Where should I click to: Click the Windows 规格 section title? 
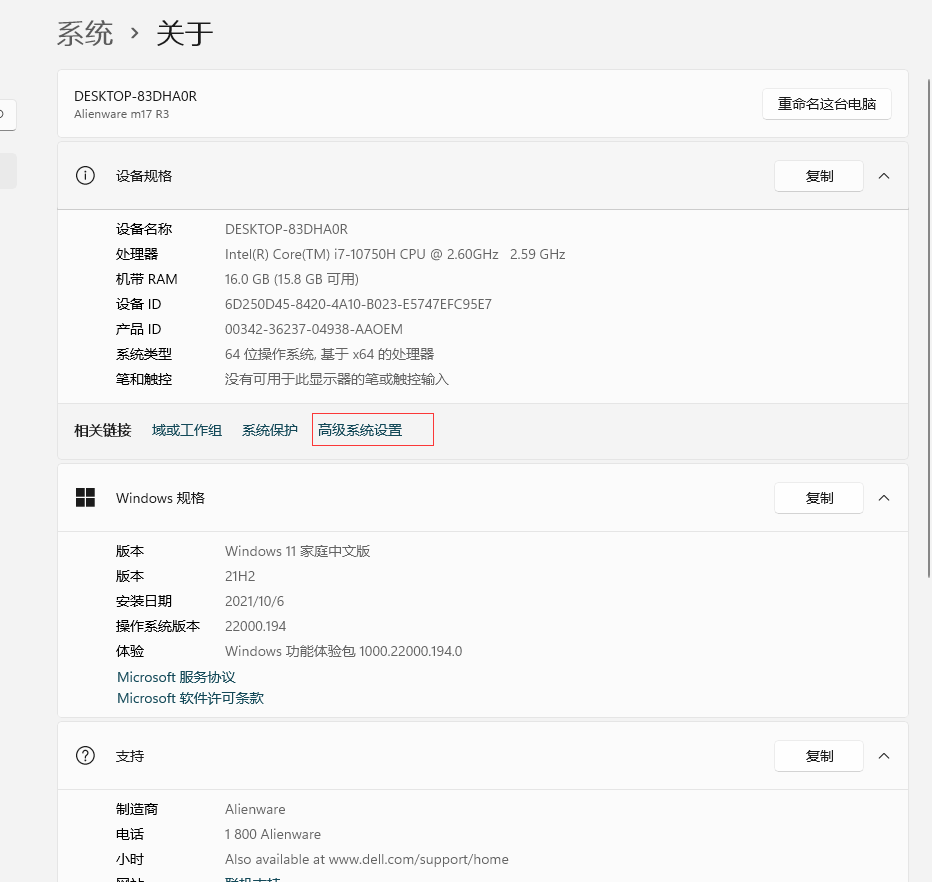pyautogui.click(x=160, y=498)
